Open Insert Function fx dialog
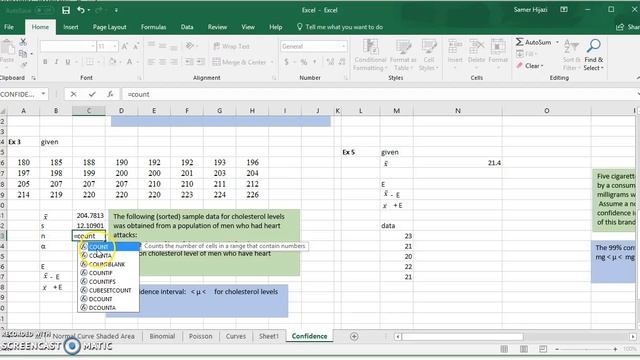Screen dimensions: 640x360 110,94
